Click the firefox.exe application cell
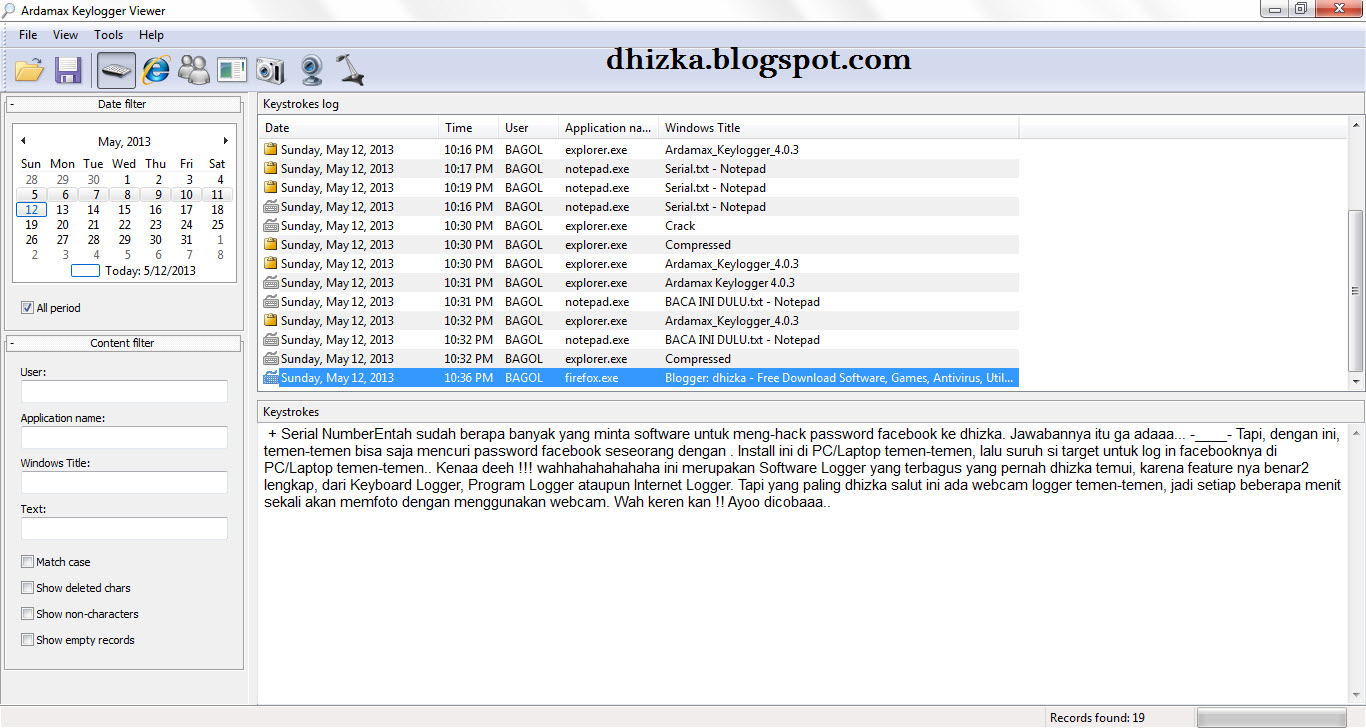The image size is (1366, 728). point(591,378)
